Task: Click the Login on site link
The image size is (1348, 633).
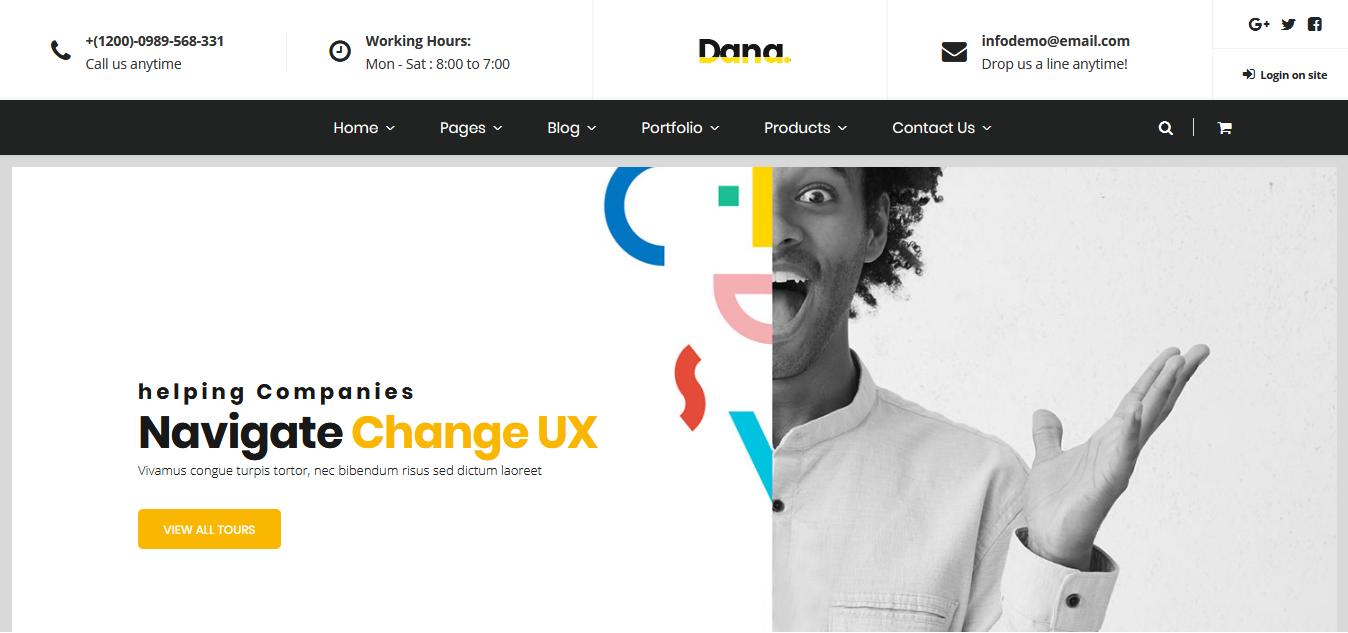Action: (1293, 75)
